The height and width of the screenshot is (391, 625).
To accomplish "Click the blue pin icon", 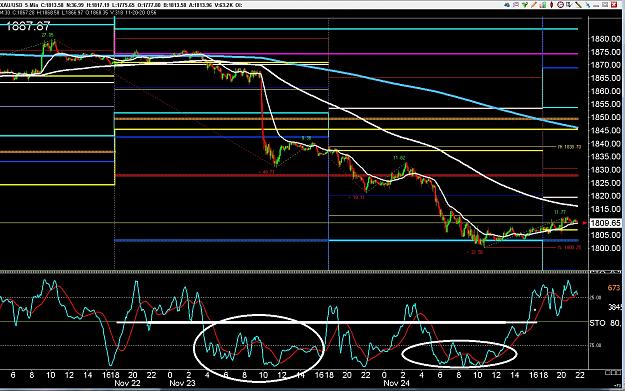I will click(x=588, y=5).
